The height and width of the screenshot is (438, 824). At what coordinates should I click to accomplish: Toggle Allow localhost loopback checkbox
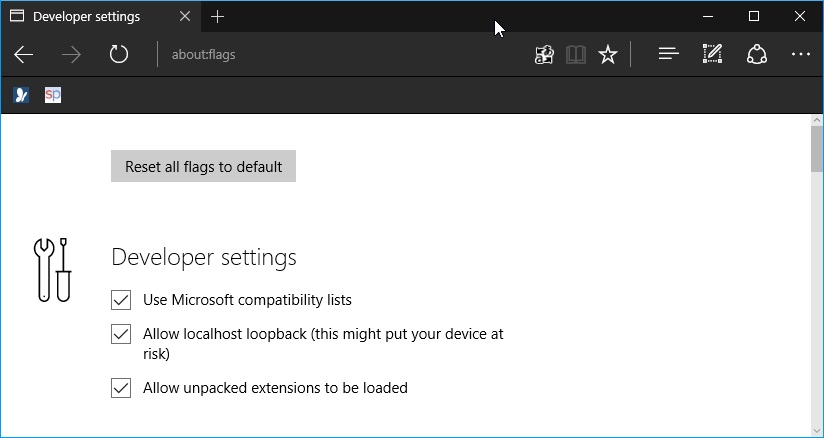(121, 334)
